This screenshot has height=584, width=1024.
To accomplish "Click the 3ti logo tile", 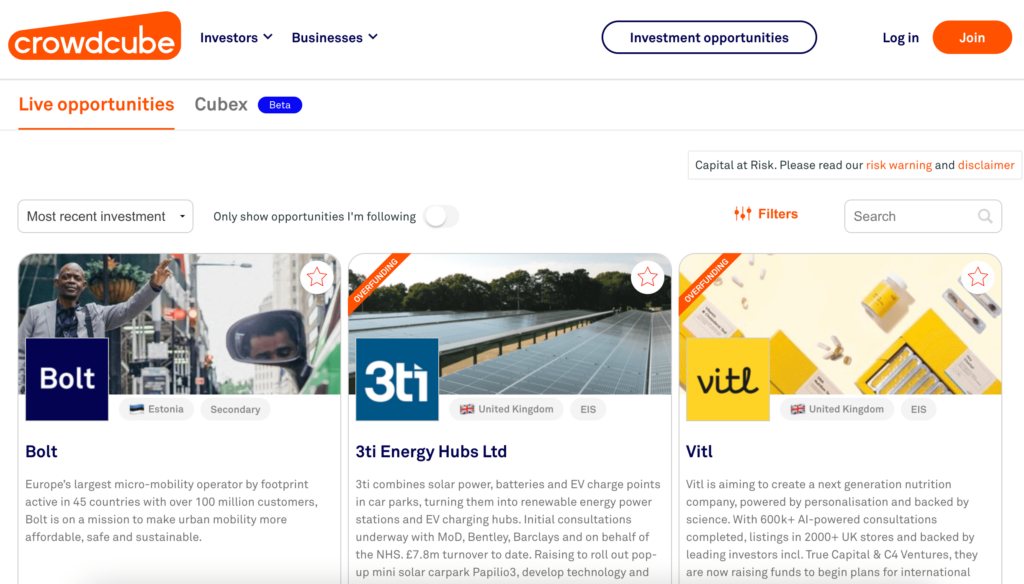I will click(x=397, y=379).
